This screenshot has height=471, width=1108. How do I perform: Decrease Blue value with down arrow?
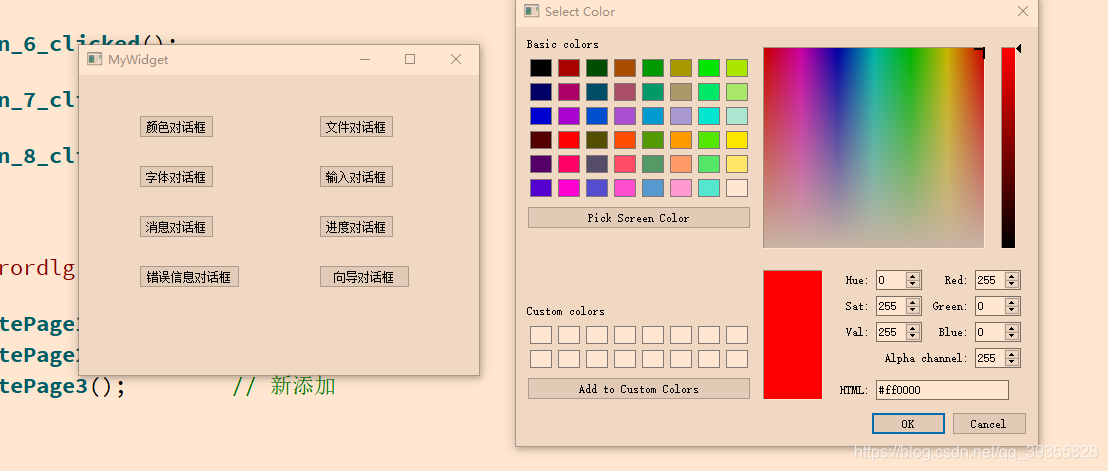click(1012, 336)
